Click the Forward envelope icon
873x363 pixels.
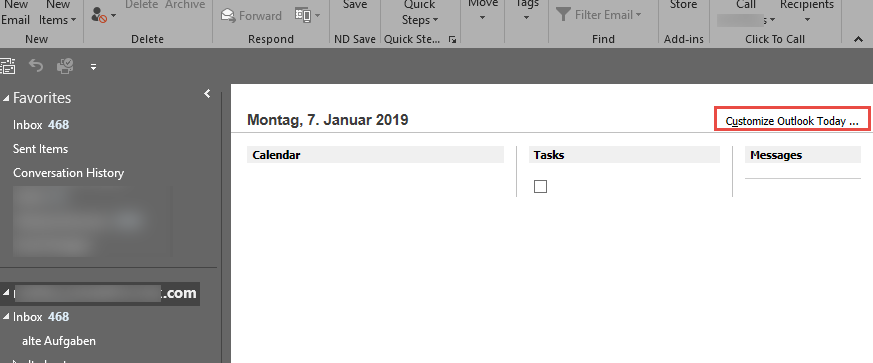click(x=228, y=16)
